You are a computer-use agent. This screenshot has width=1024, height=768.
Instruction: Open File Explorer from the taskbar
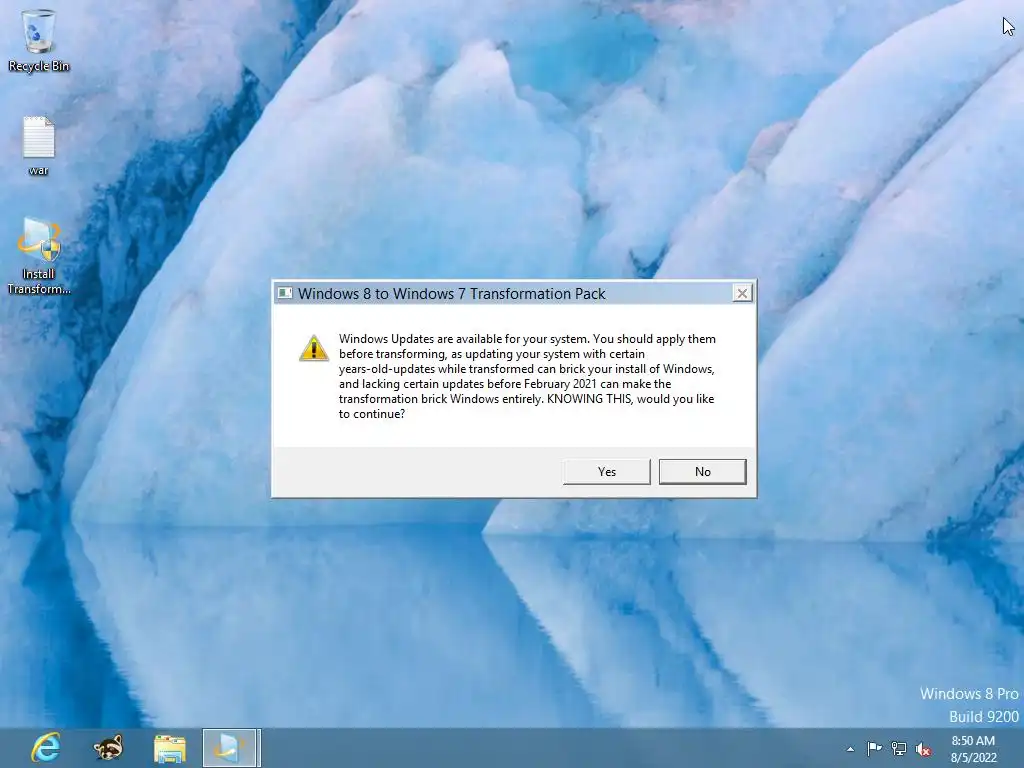(x=170, y=748)
